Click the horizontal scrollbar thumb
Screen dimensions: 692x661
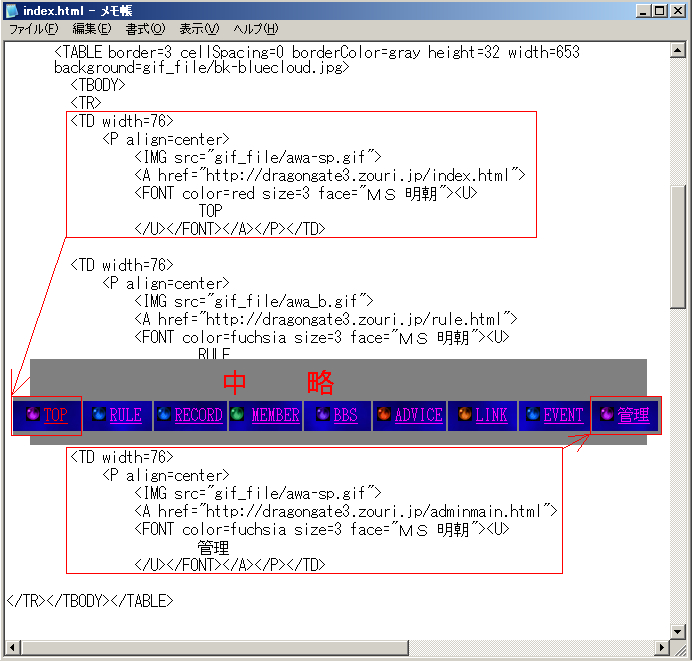tap(214, 647)
